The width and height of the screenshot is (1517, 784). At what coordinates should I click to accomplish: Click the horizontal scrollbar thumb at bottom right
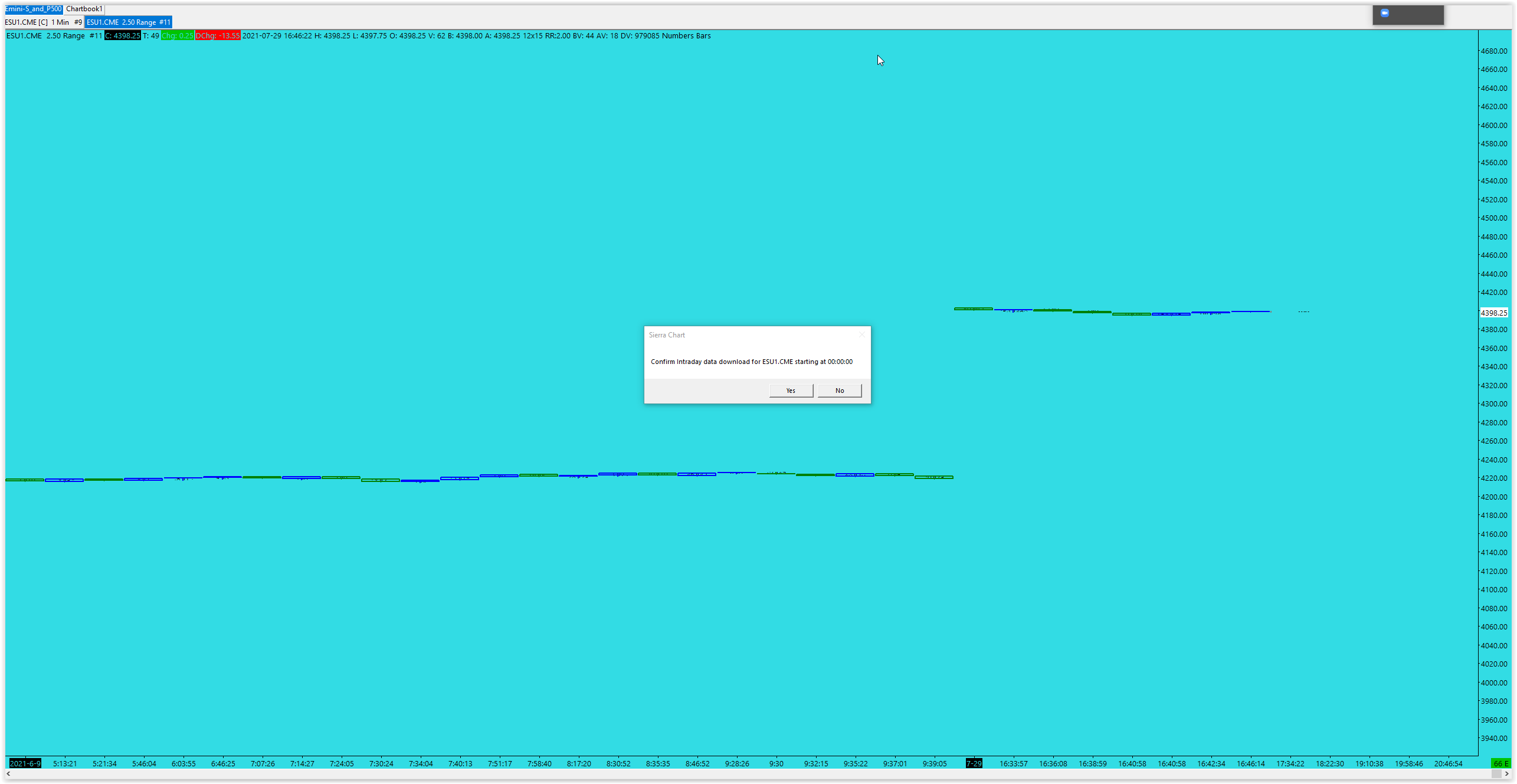point(1496,773)
